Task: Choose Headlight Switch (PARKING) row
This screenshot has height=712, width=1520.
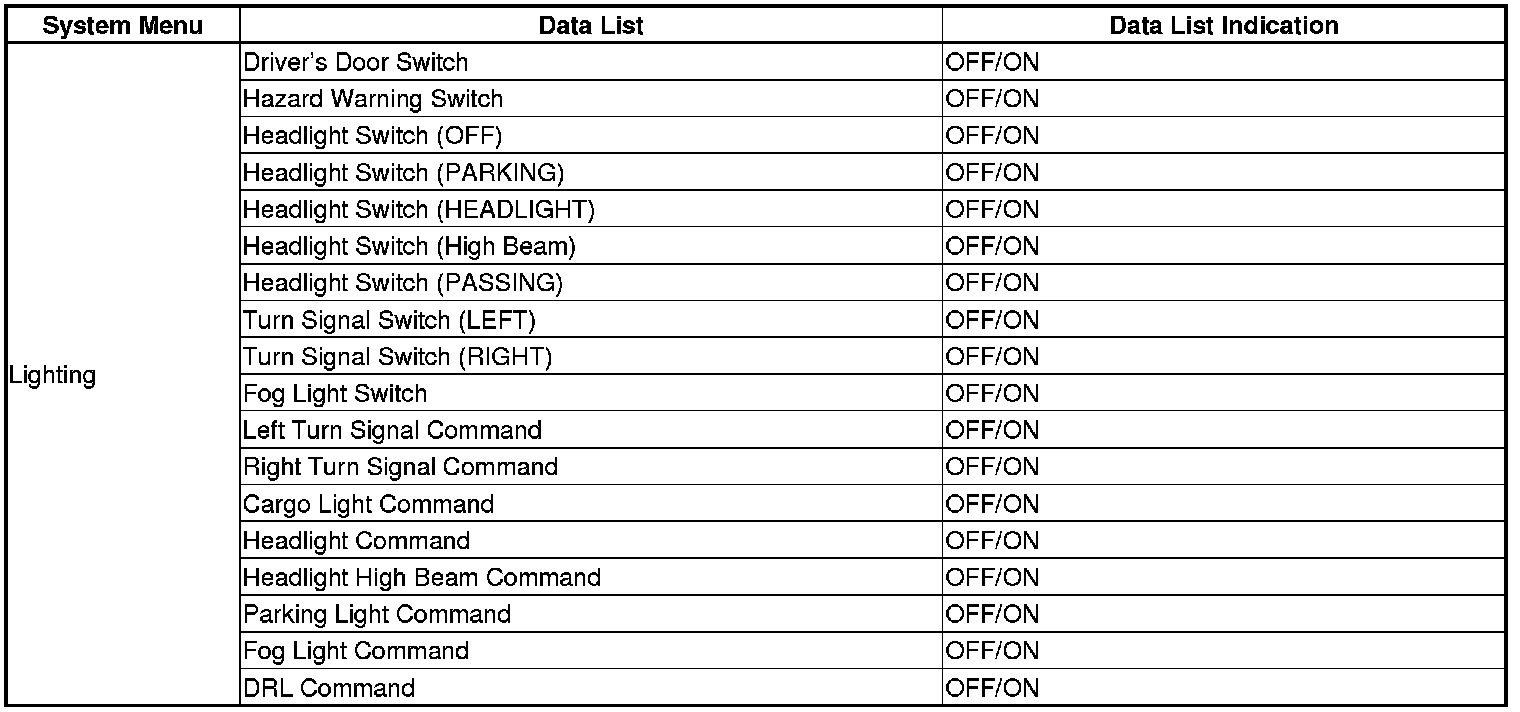Action: (x=403, y=173)
